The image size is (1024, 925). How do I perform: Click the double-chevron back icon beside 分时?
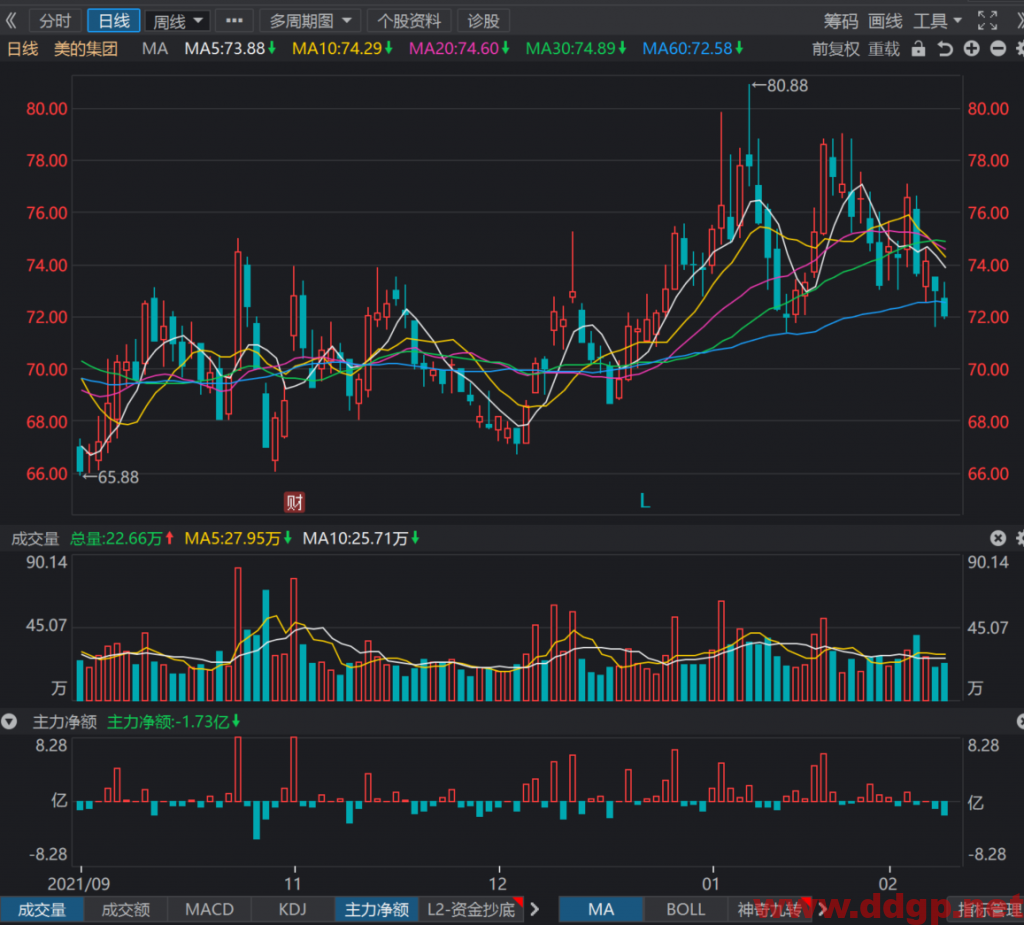click(x=11, y=21)
